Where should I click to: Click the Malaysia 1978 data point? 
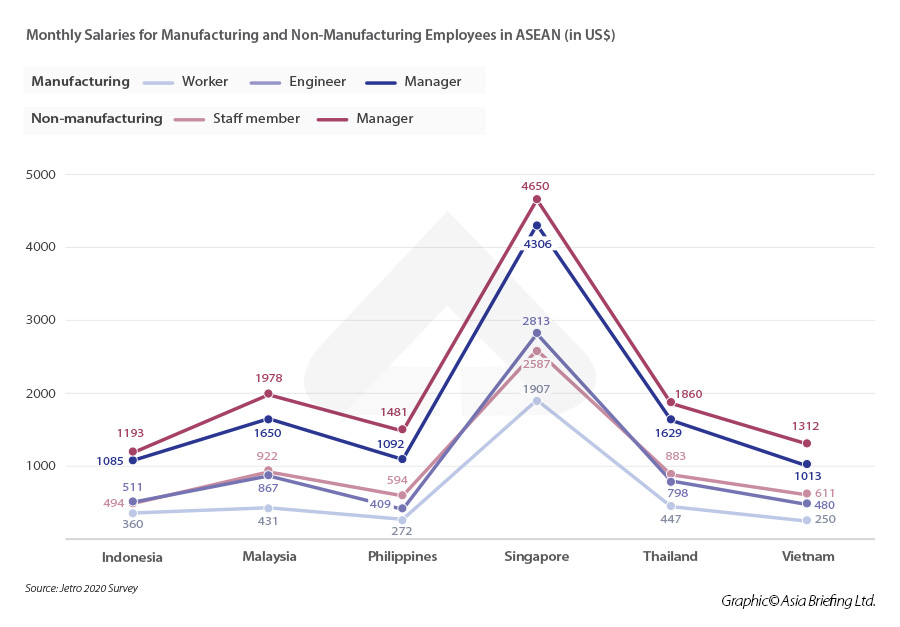click(x=268, y=394)
